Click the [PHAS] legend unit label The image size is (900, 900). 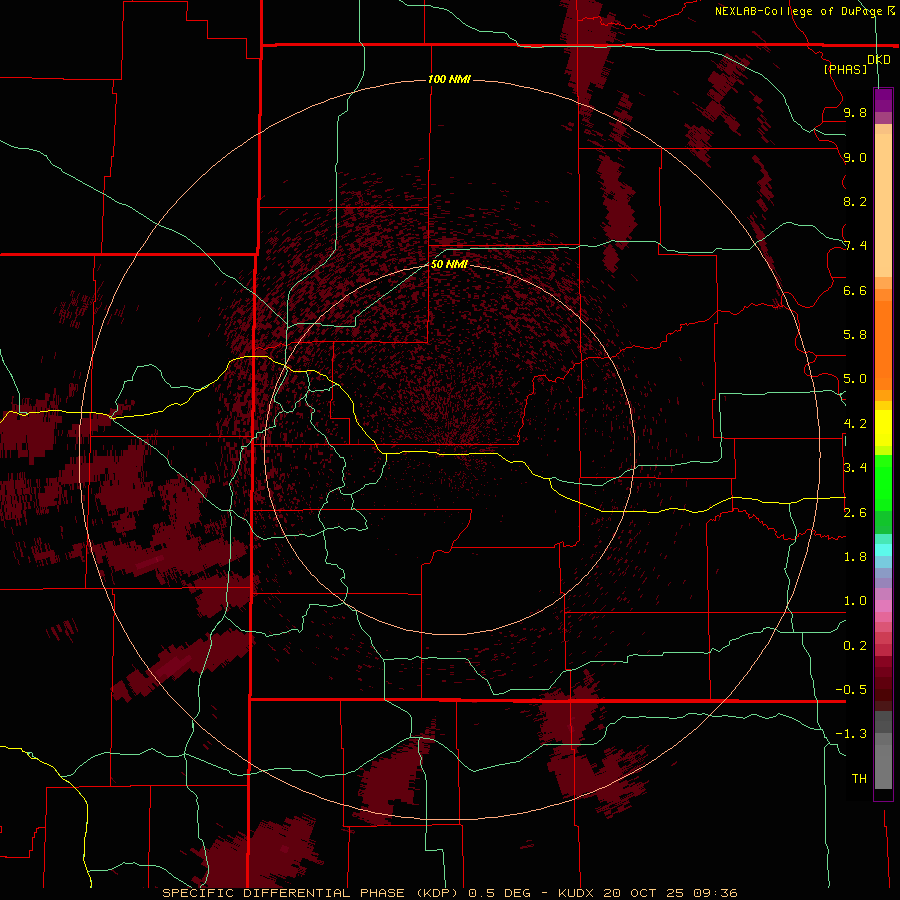point(845,69)
